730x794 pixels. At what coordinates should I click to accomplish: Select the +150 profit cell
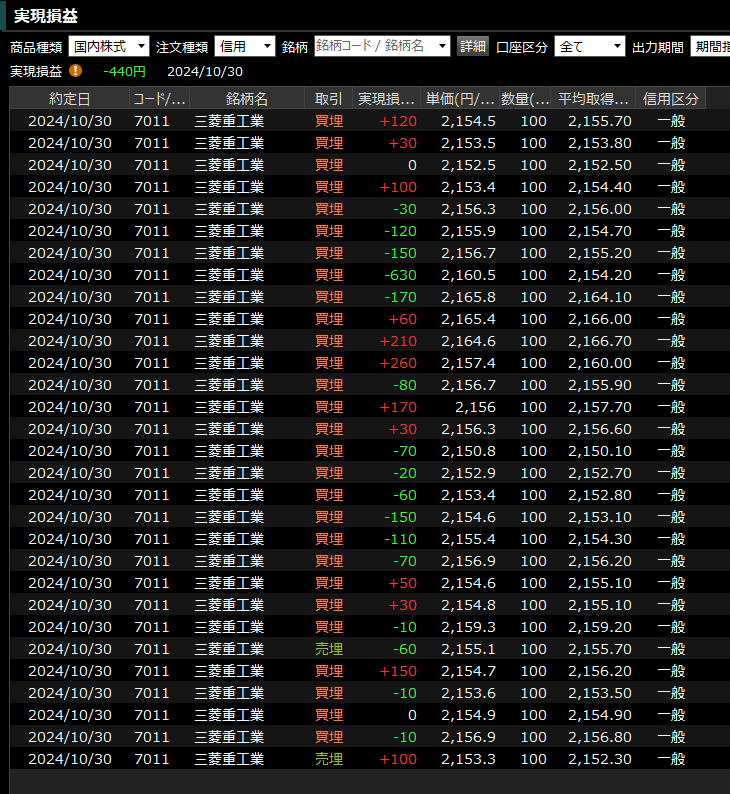398,671
